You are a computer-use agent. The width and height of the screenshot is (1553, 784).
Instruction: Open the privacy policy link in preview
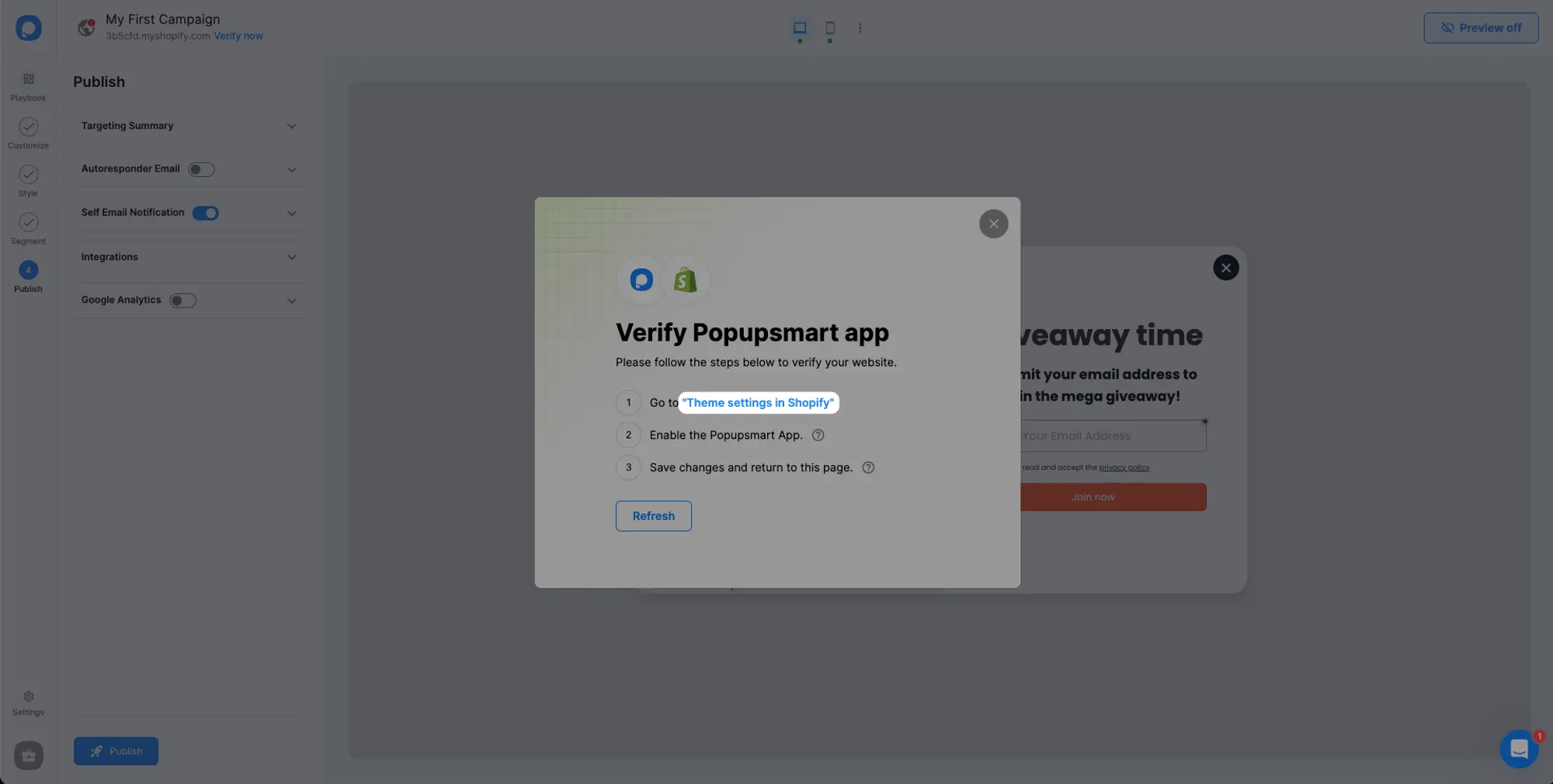pyautogui.click(x=1124, y=467)
